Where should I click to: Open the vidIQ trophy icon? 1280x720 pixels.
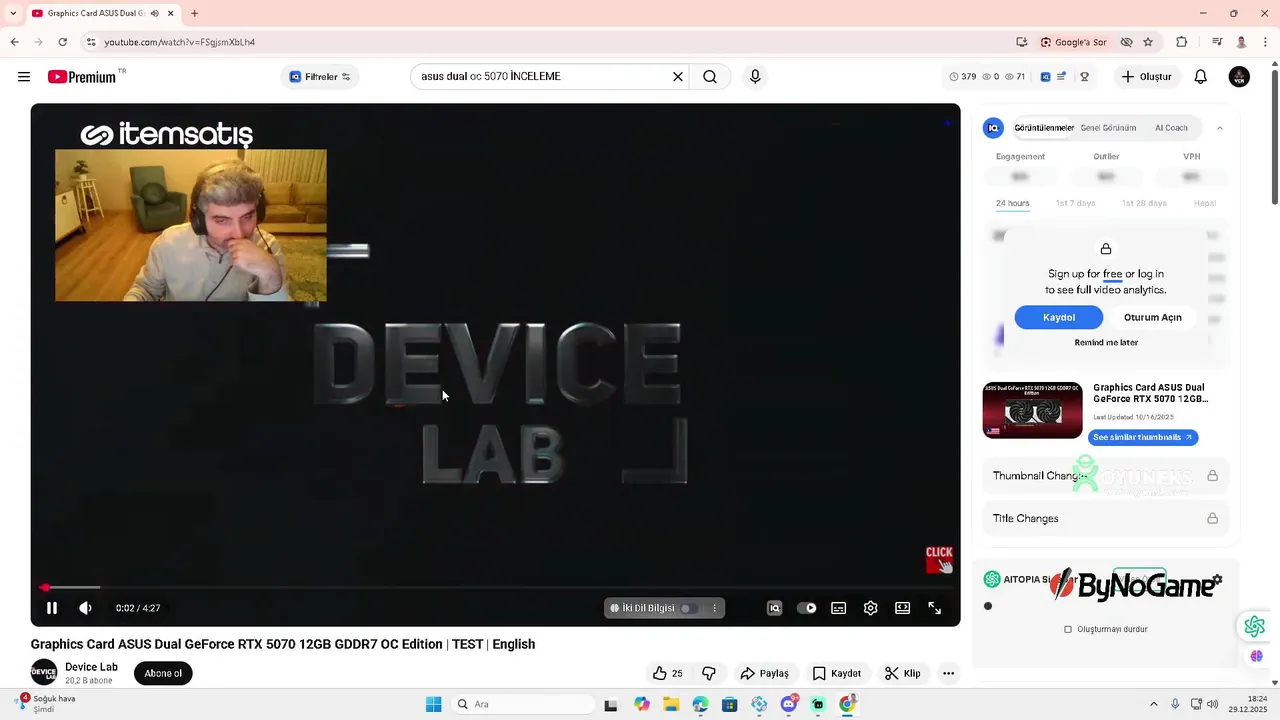tap(1084, 77)
